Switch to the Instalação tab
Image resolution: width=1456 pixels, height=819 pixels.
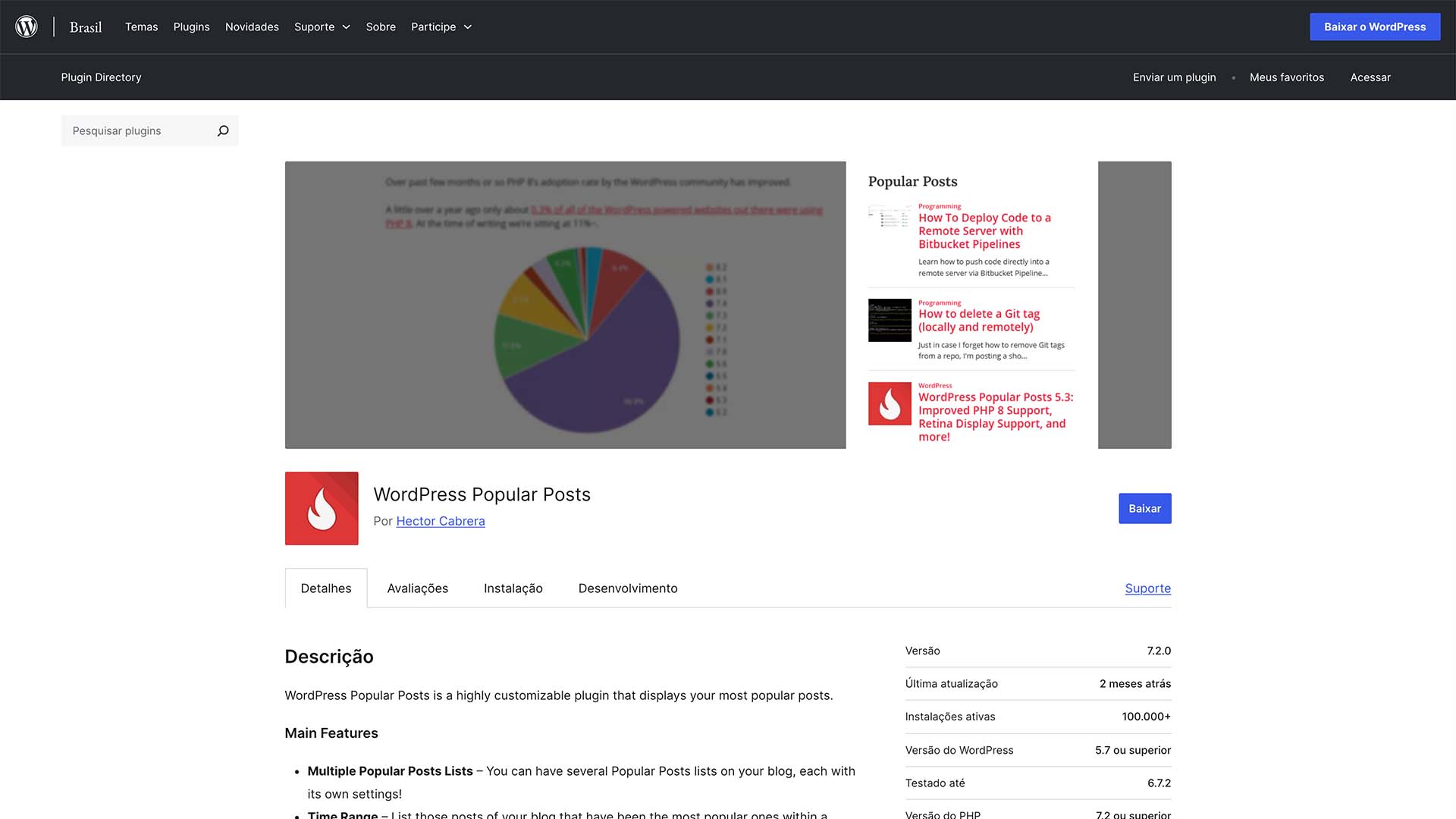click(x=513, y=588)
